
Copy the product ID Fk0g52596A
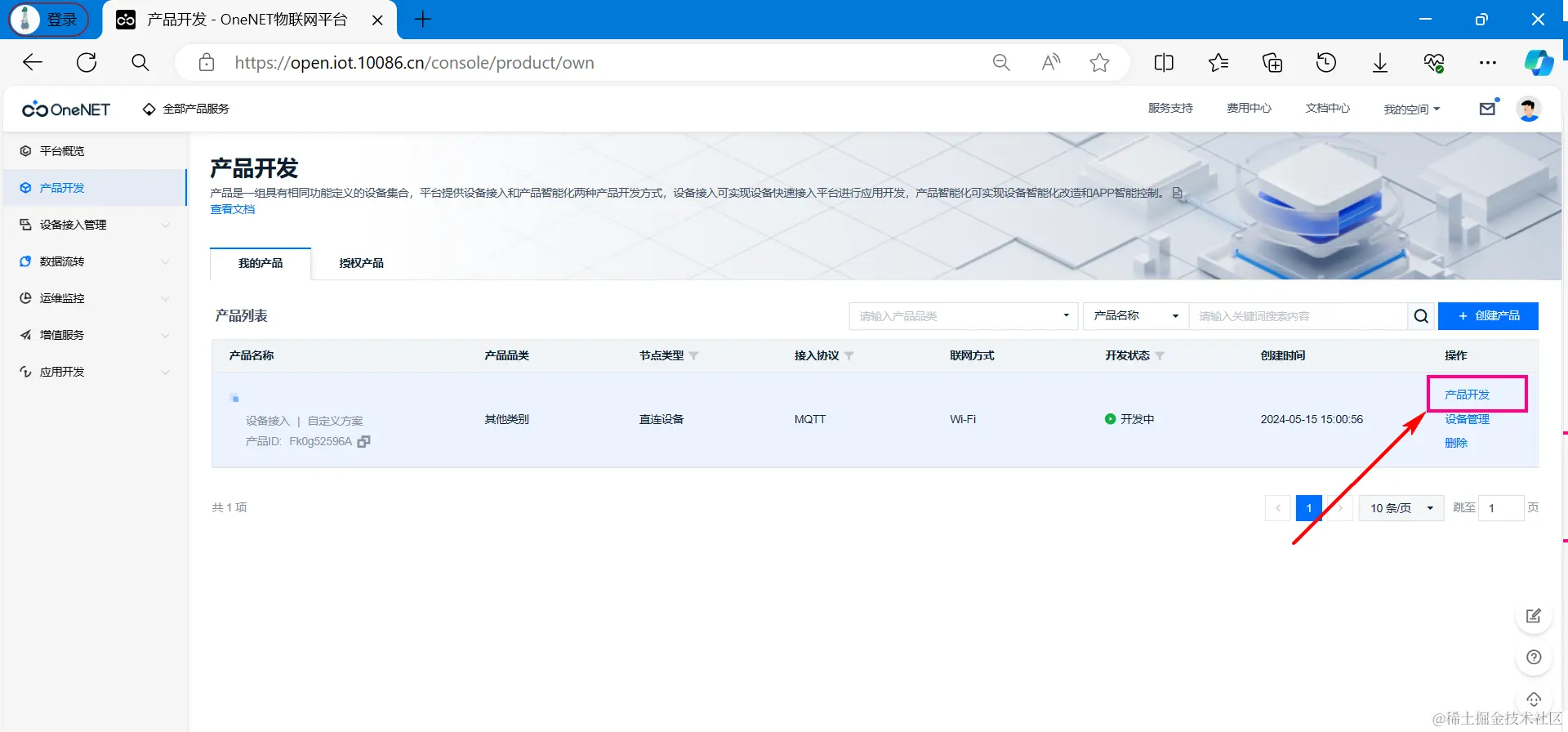tap(364, 441)
